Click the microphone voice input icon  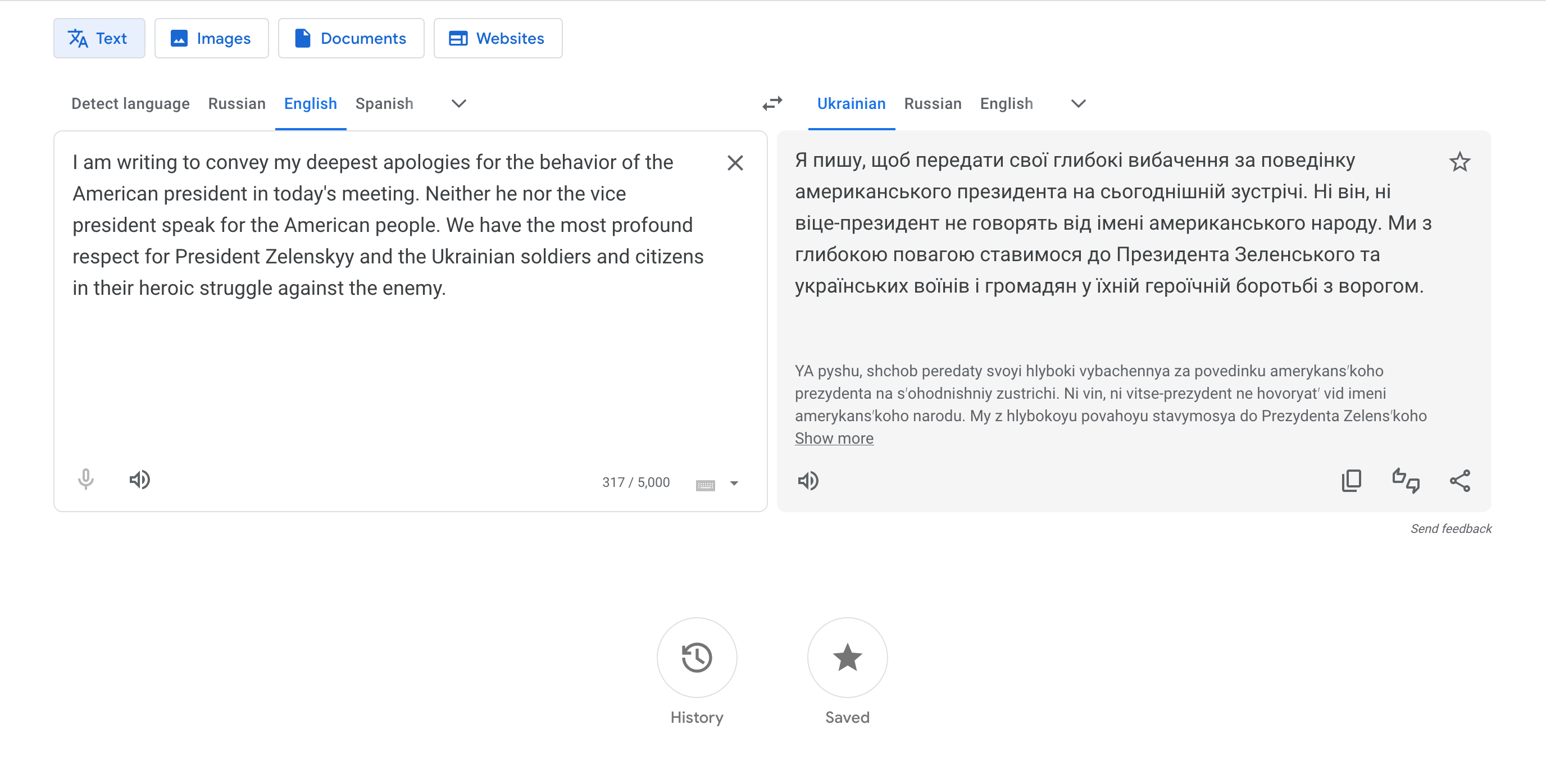(x=86, y=479)
